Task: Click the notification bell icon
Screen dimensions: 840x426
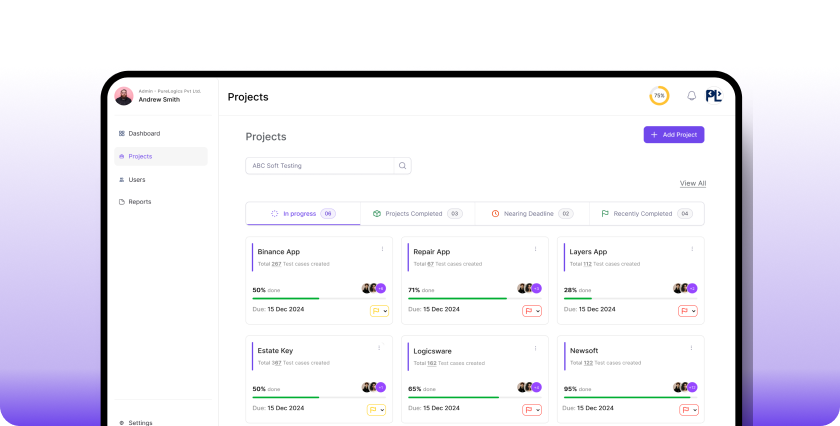Action: [x=691, y=96]
